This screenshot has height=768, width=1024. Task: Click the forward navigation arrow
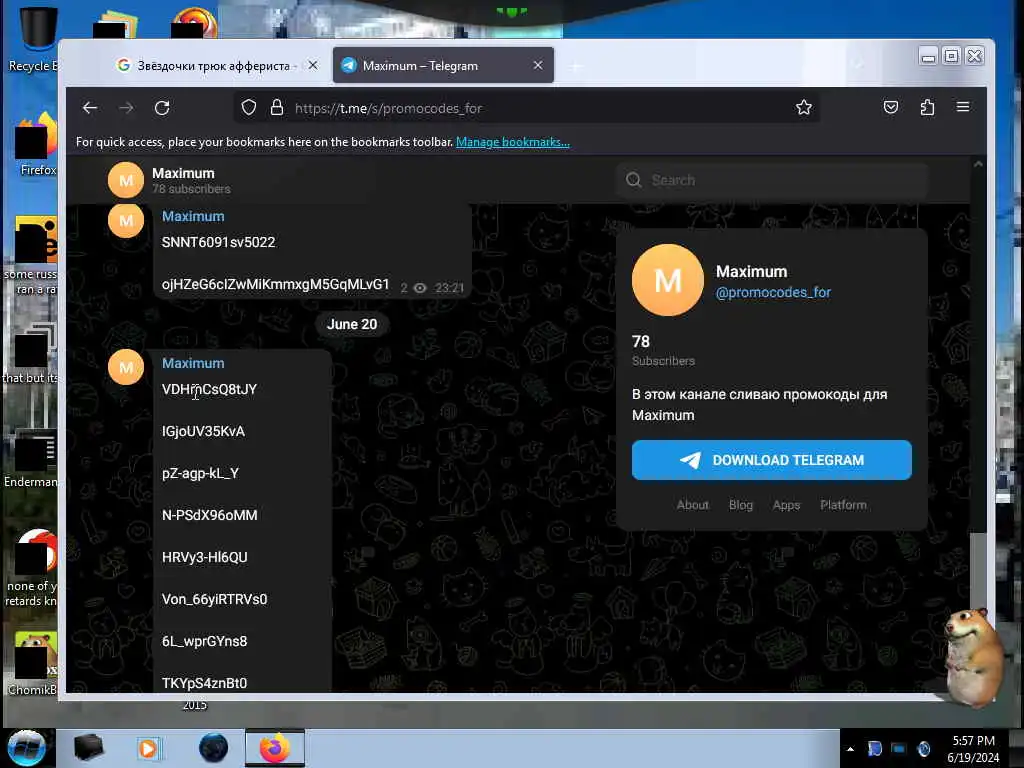126,108
